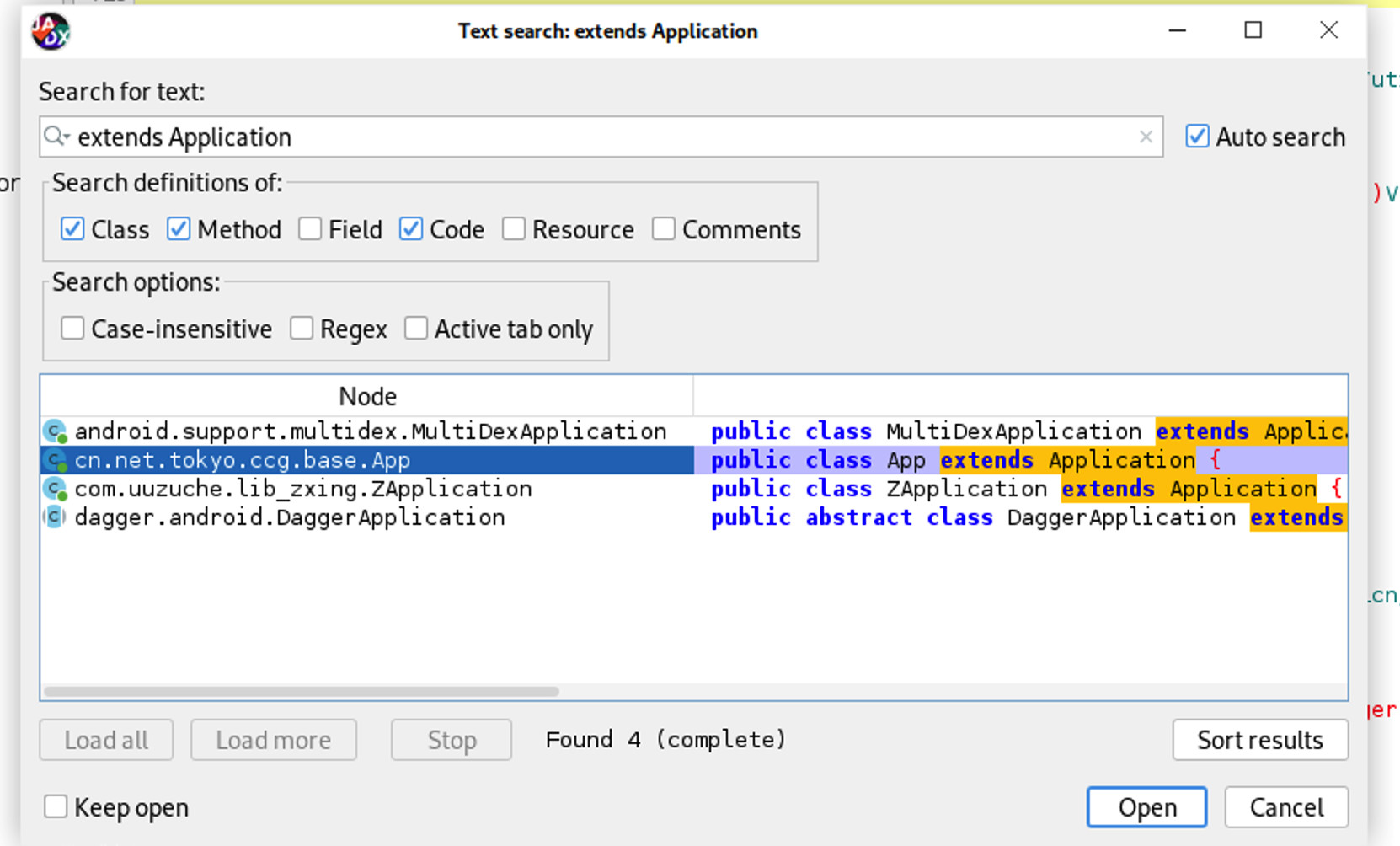Select the dagger.android.DaggerApplication result row

(290, 517)
